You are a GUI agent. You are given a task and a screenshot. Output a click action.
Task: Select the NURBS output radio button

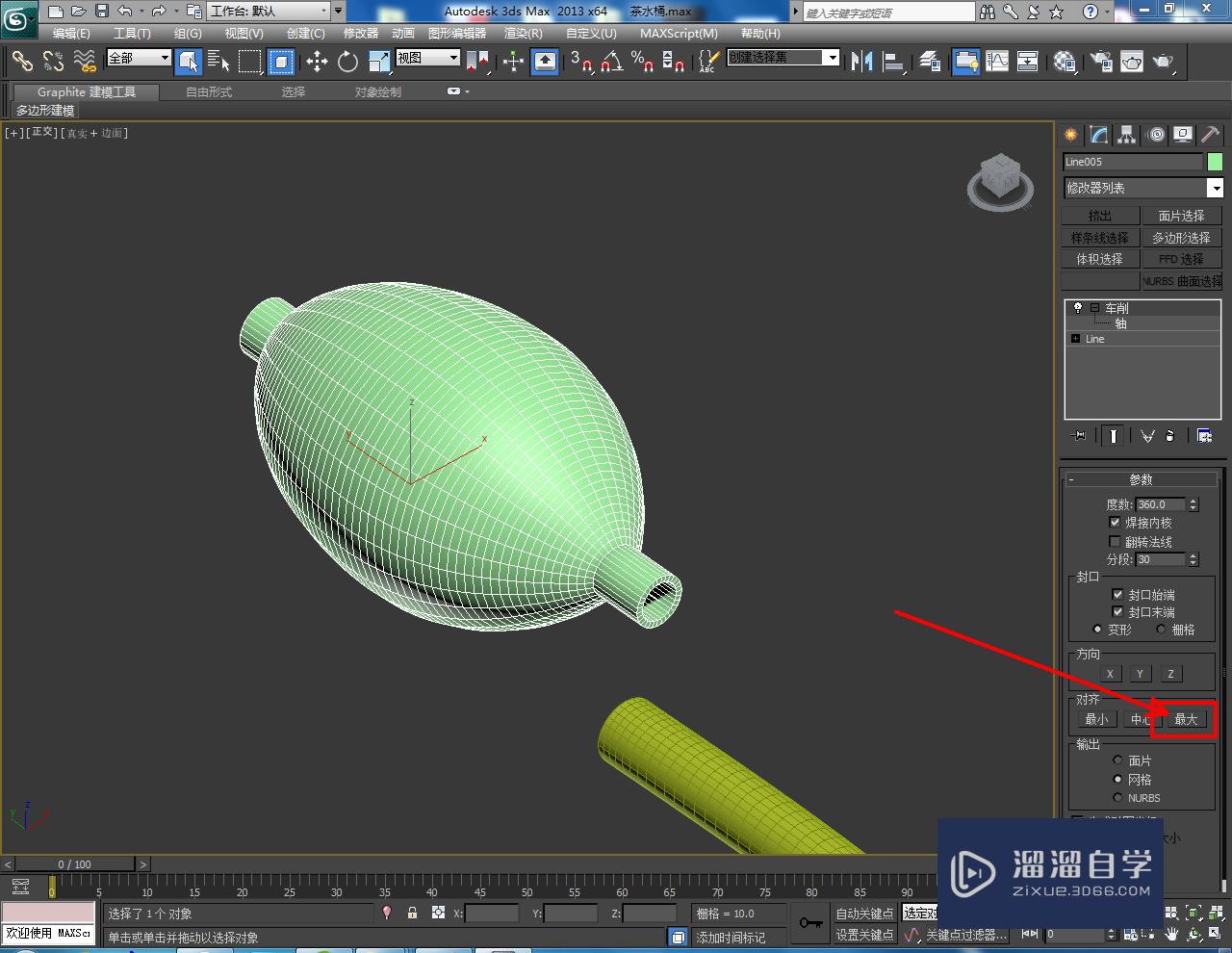click(x=1117, y=798)
